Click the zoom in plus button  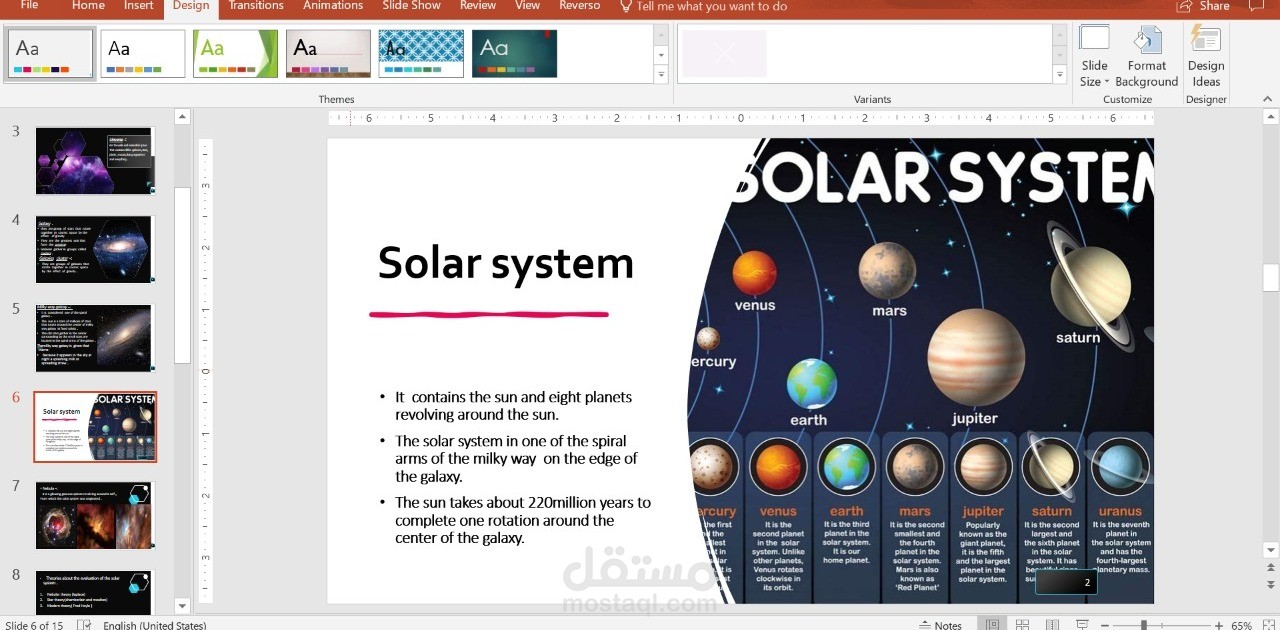[1219, 625]
